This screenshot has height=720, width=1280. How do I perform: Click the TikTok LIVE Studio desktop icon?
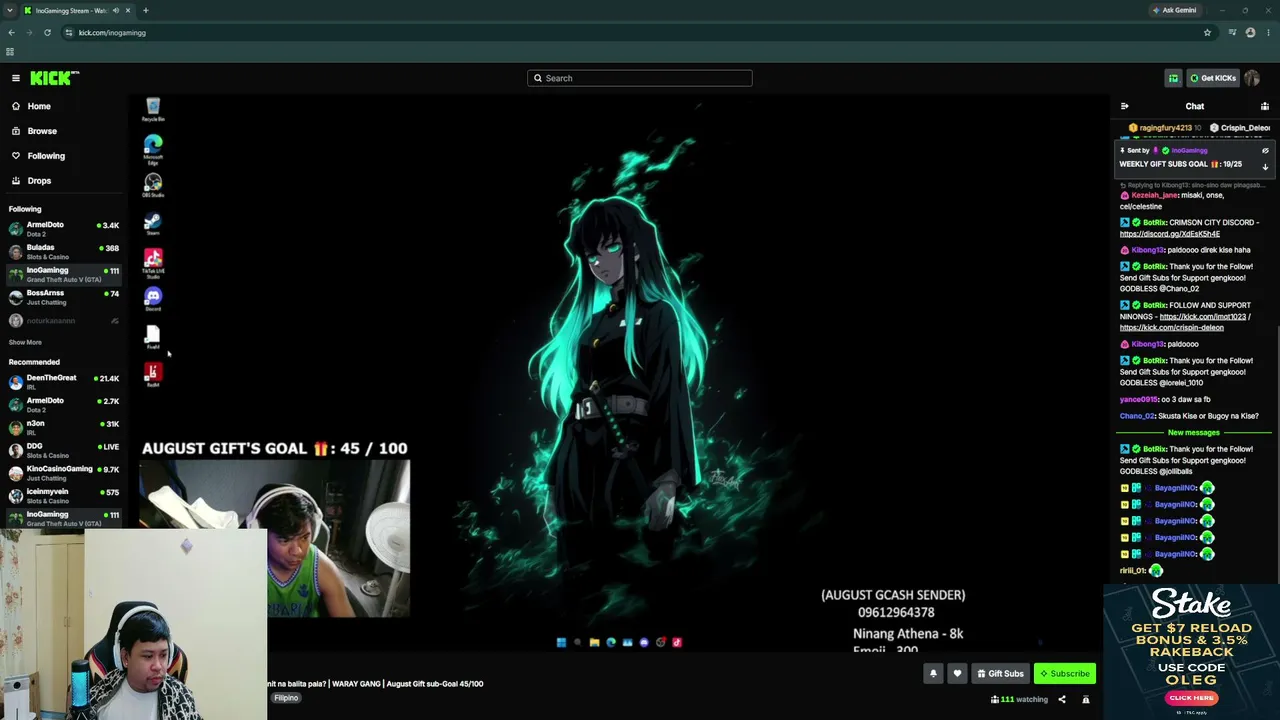pos(153,263)
